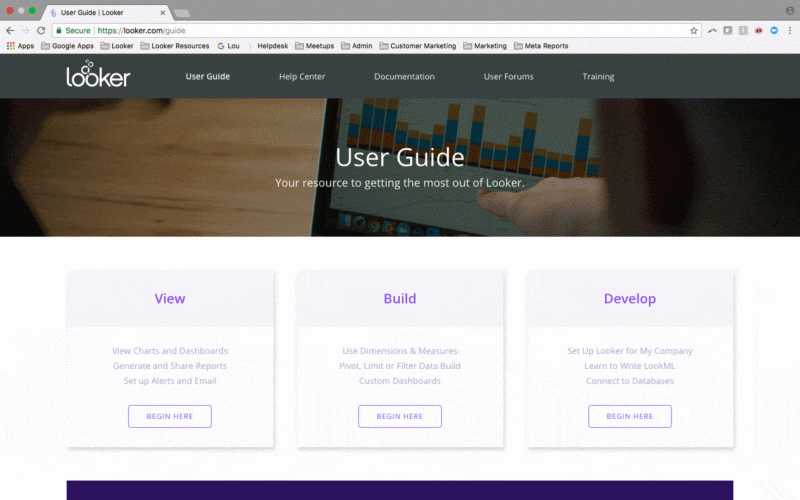Bookmark this page with star icon
800x500 pixels.
(x=694, y=31)
